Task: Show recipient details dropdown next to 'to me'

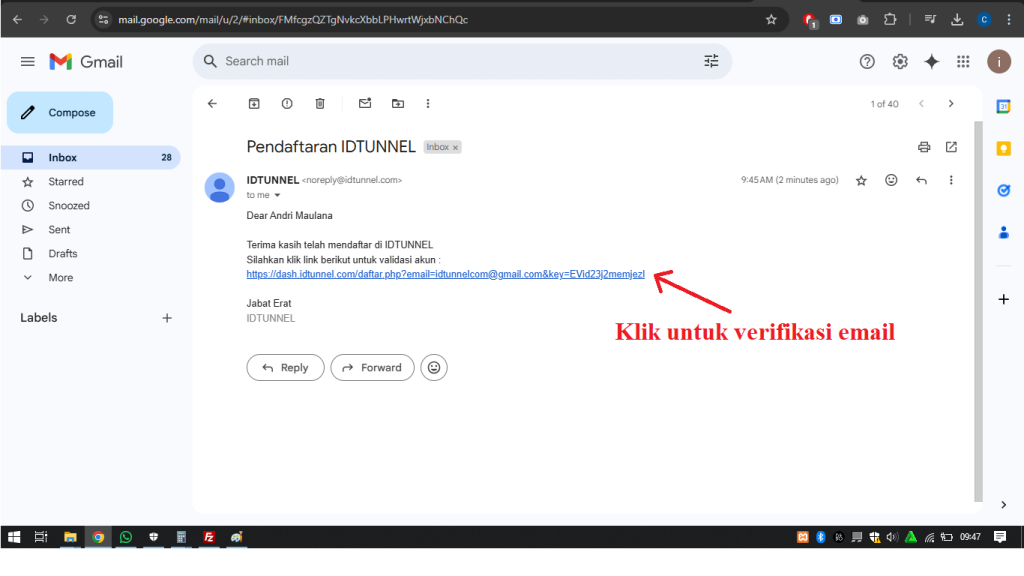Action: (278, 195)
